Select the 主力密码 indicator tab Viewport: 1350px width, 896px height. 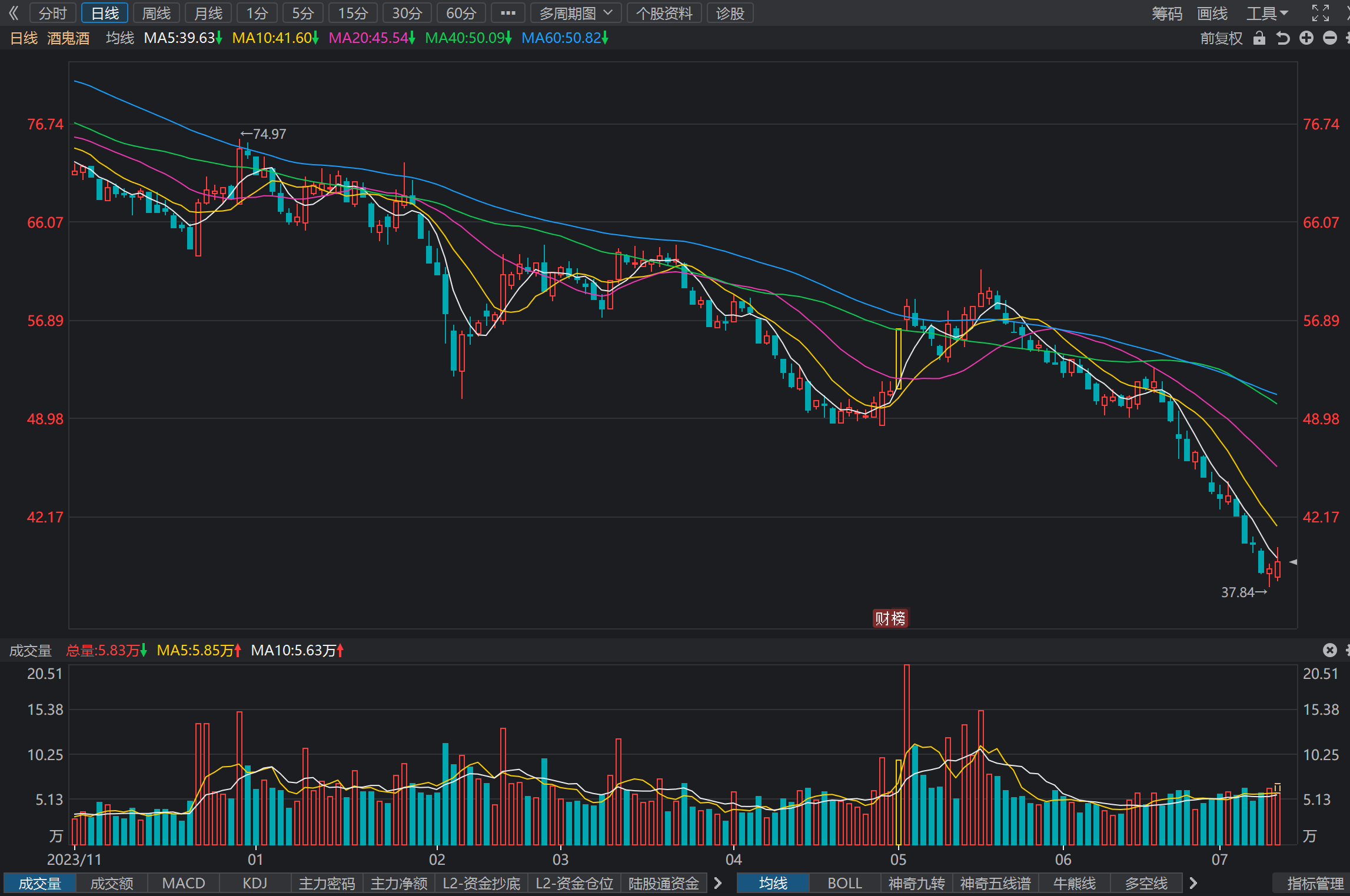point(327,883)
